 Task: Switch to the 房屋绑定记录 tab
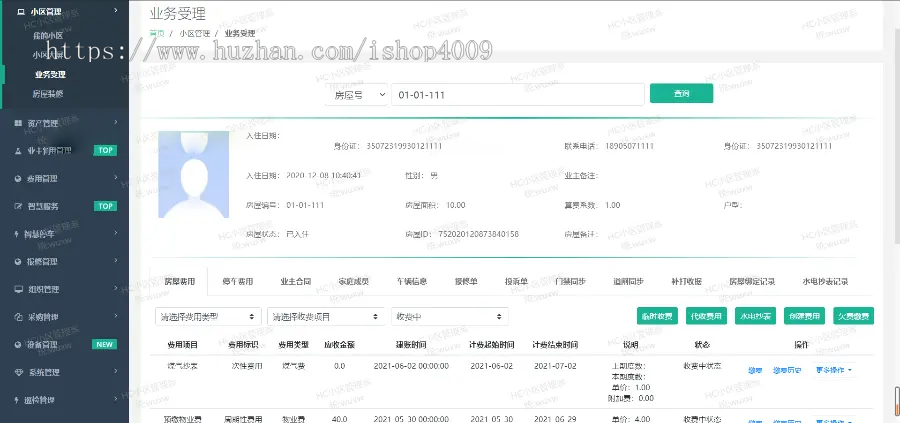point(752,282)
